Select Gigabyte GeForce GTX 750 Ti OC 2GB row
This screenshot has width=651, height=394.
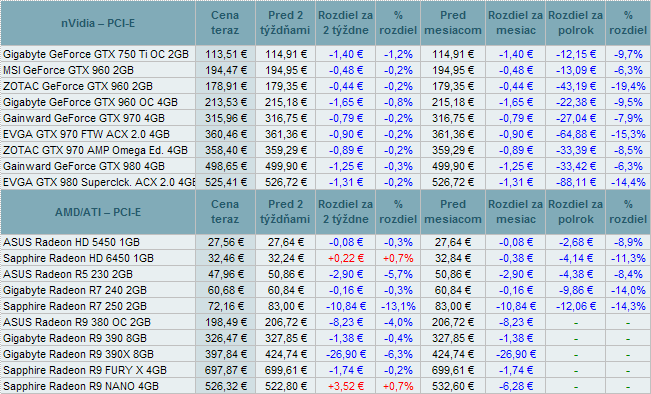point(326,54)
